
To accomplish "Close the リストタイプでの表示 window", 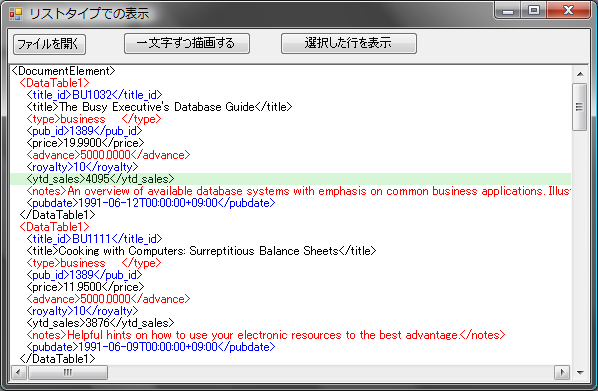I will click(x=568, y=10).
